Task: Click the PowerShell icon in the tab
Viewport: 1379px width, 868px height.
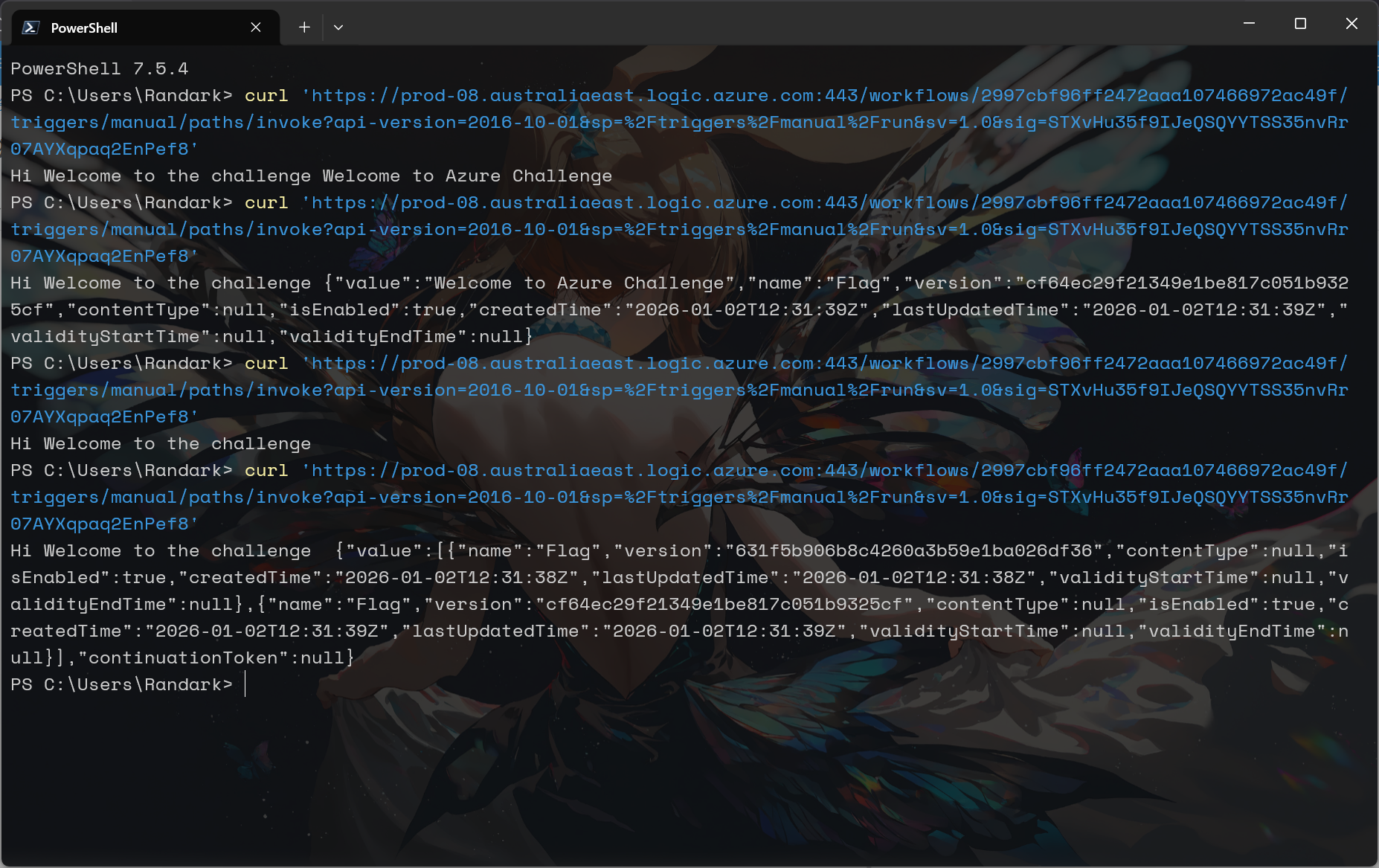Action: click(x=30, y=28)
